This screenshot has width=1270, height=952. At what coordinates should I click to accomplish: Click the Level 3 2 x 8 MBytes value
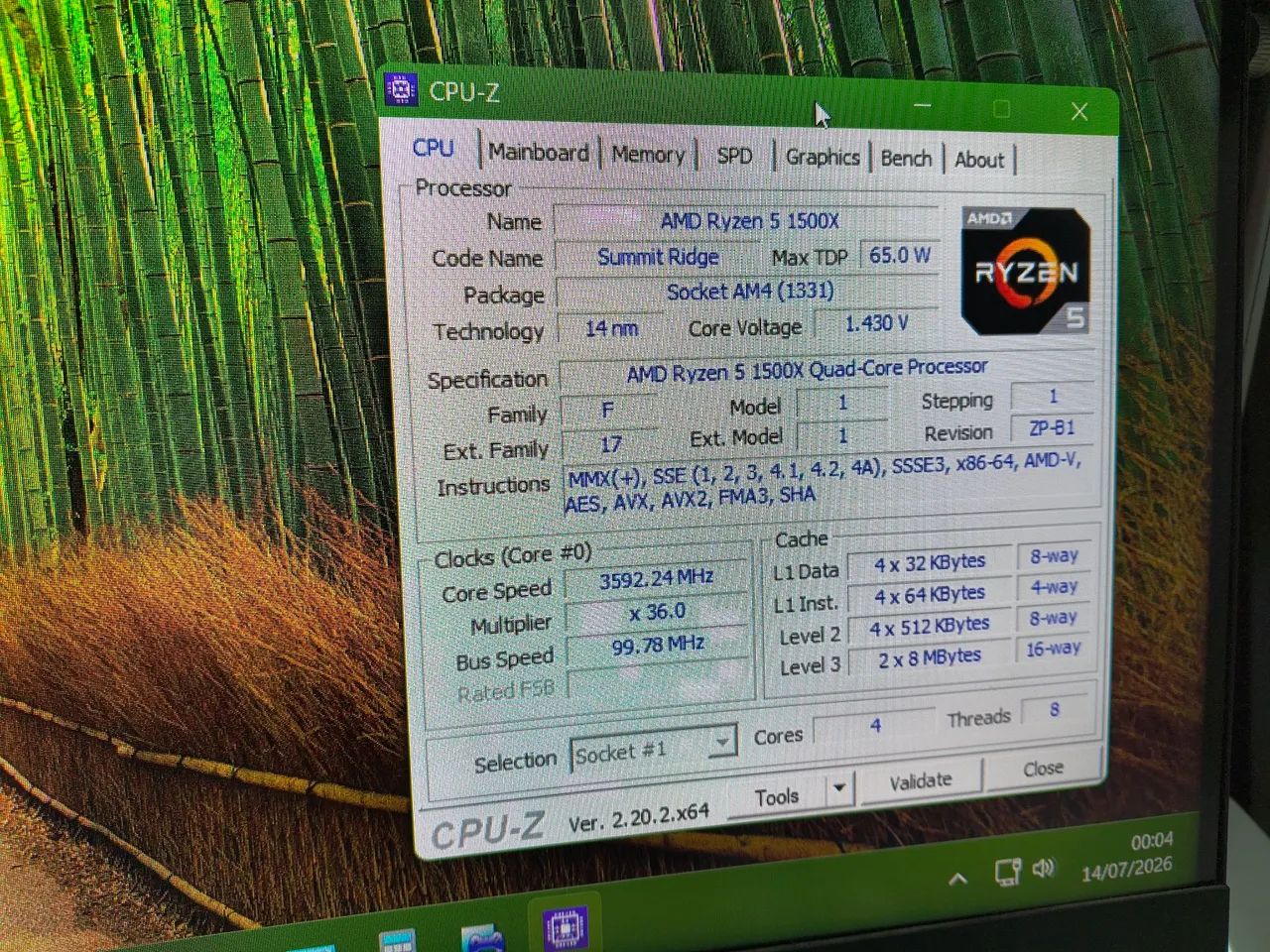pos(929,657)
